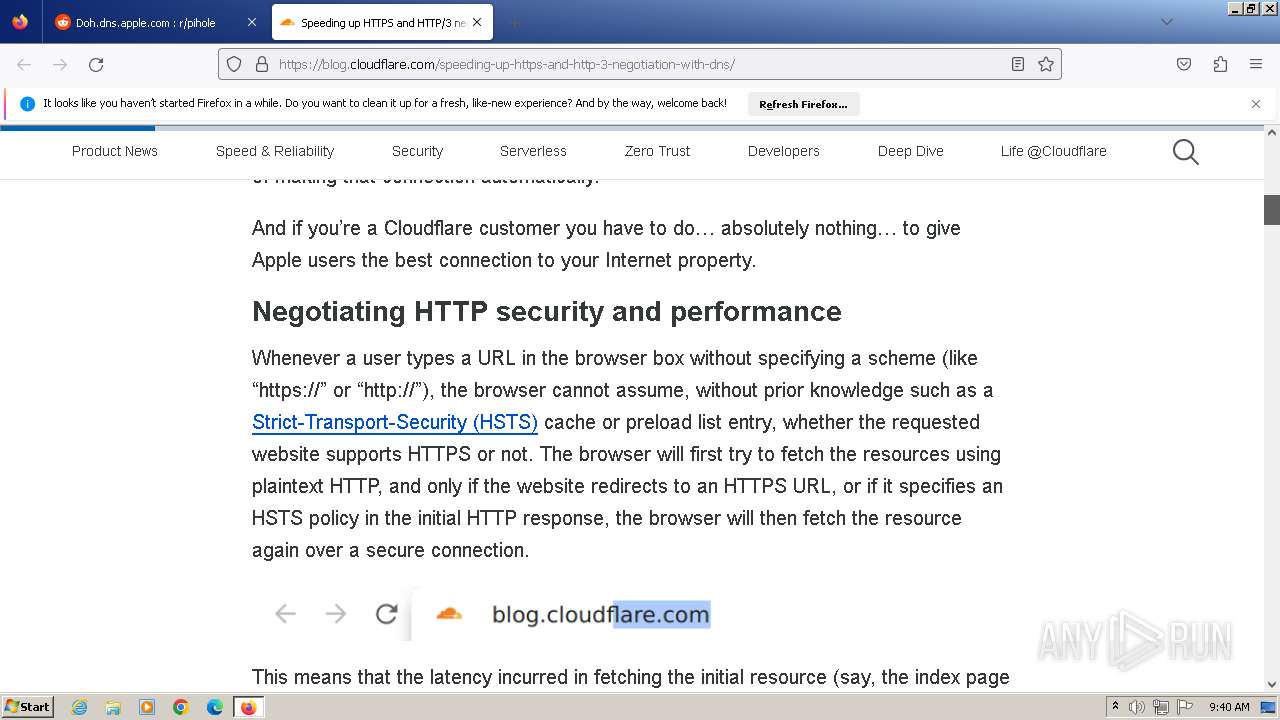
Task: Launch Microsoft Edge from taskbar
Action: 215,707
